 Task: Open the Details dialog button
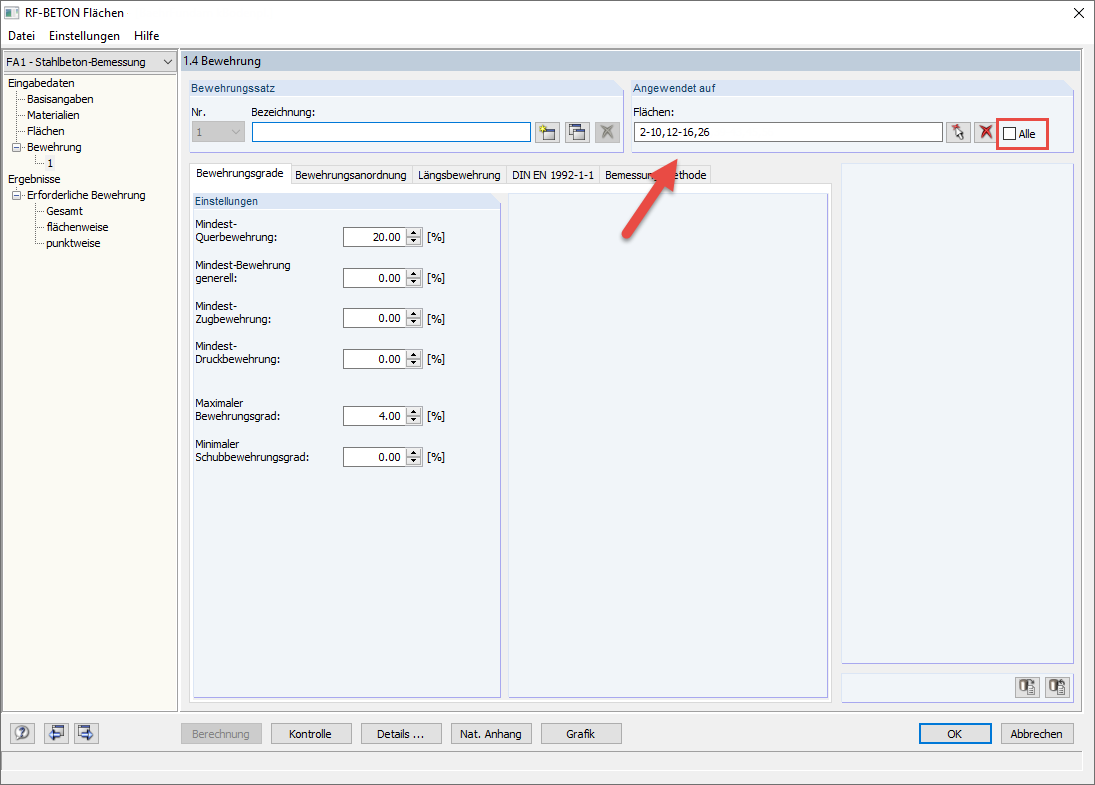pos(401,734)
